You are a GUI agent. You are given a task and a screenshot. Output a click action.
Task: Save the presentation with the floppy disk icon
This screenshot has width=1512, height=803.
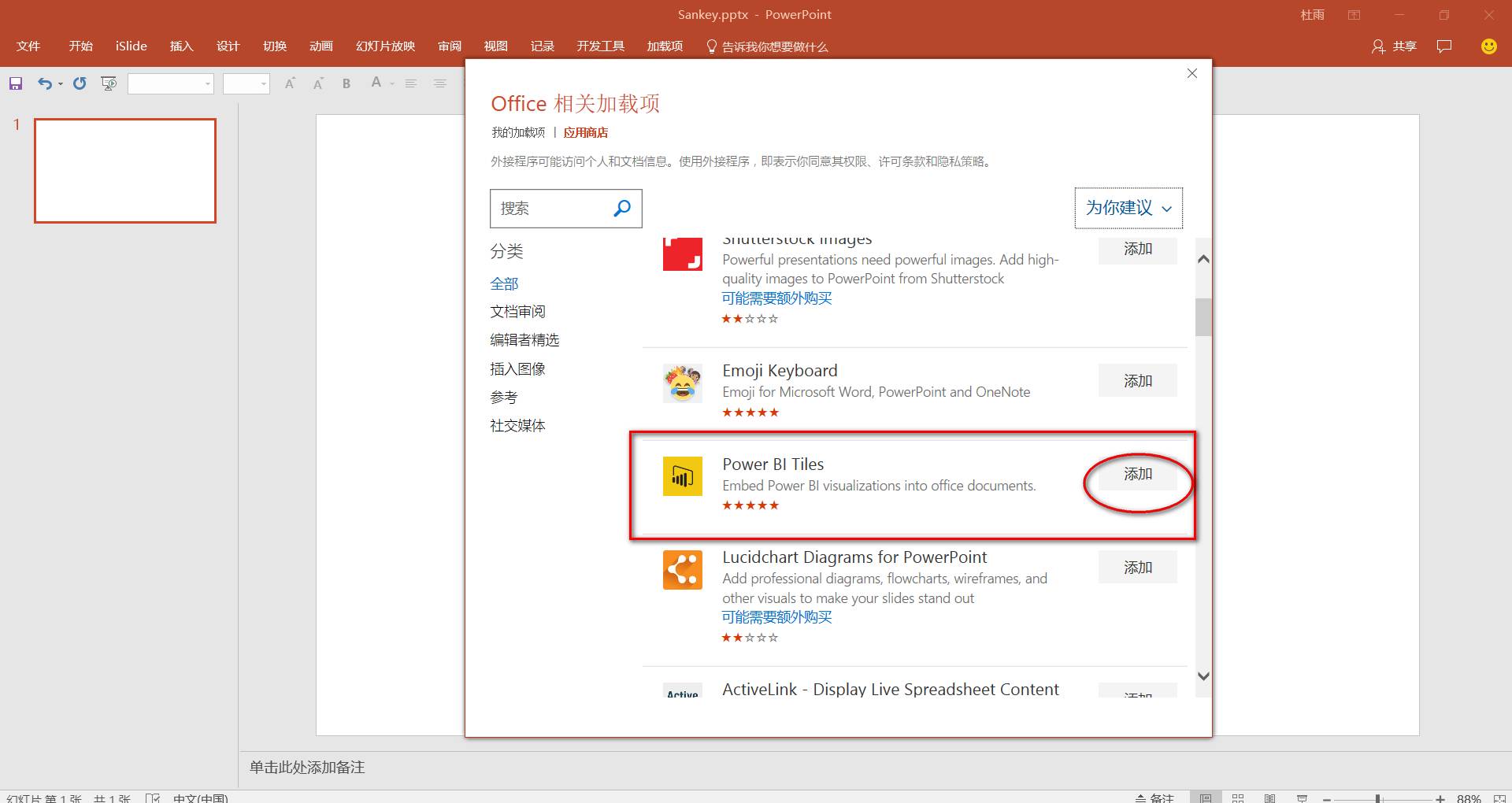click(x=16, y=83)
